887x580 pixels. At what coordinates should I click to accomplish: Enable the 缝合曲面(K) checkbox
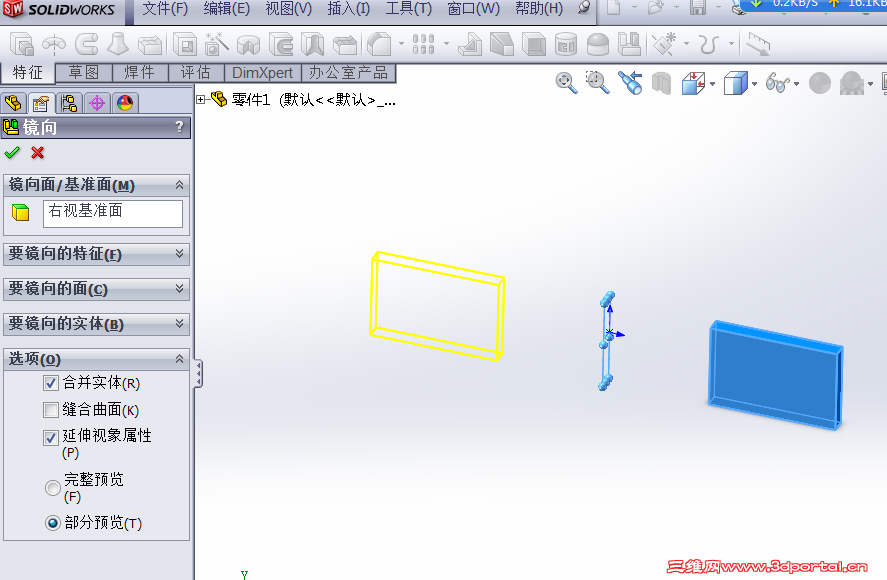(51, 410)
